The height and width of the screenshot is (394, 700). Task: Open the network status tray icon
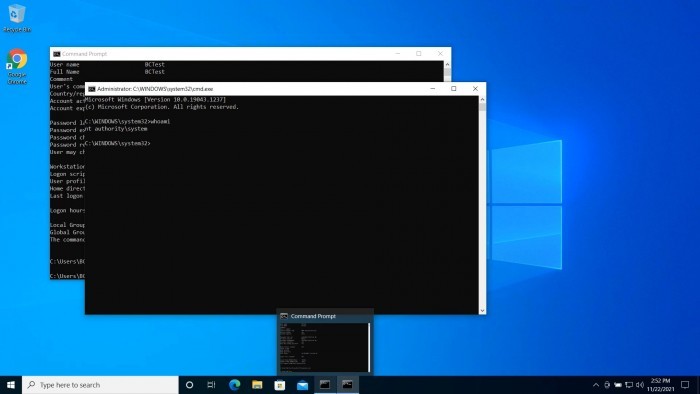click(x=629, y=385)
